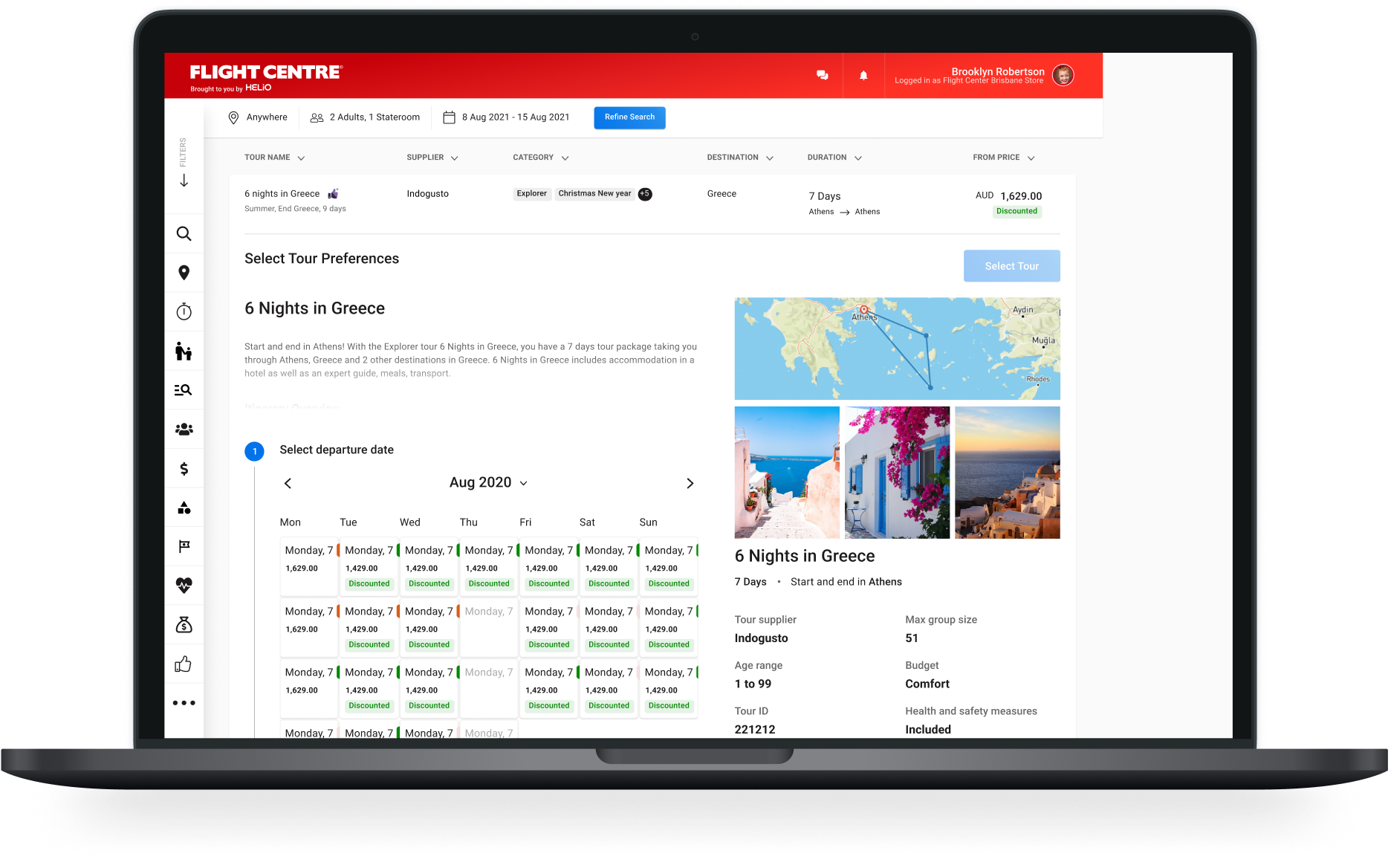Go to the previous calendar month
This screenshot has height=868, width=1391.
point(288,483)
